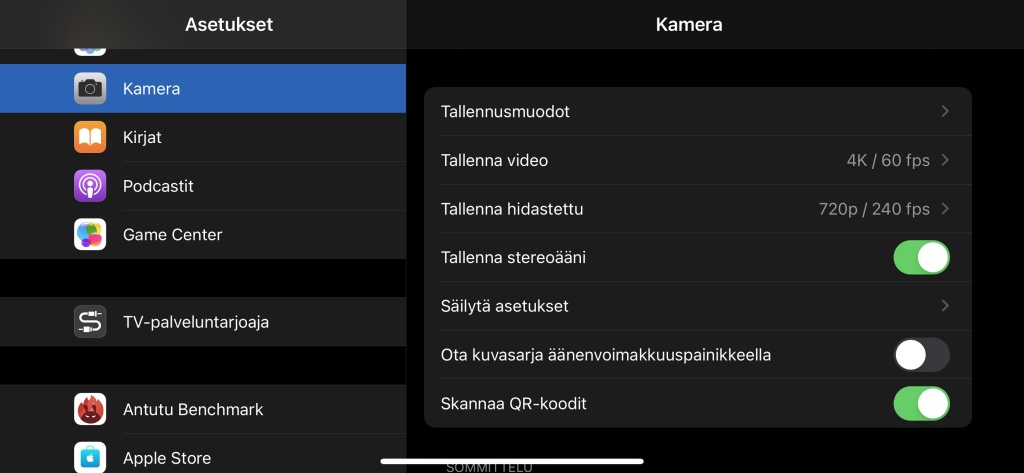Image resolution: width=1024 pixels, height=473 pixels.
Task: Open the Tallenna video setting label
Action: tap(494, 160)
